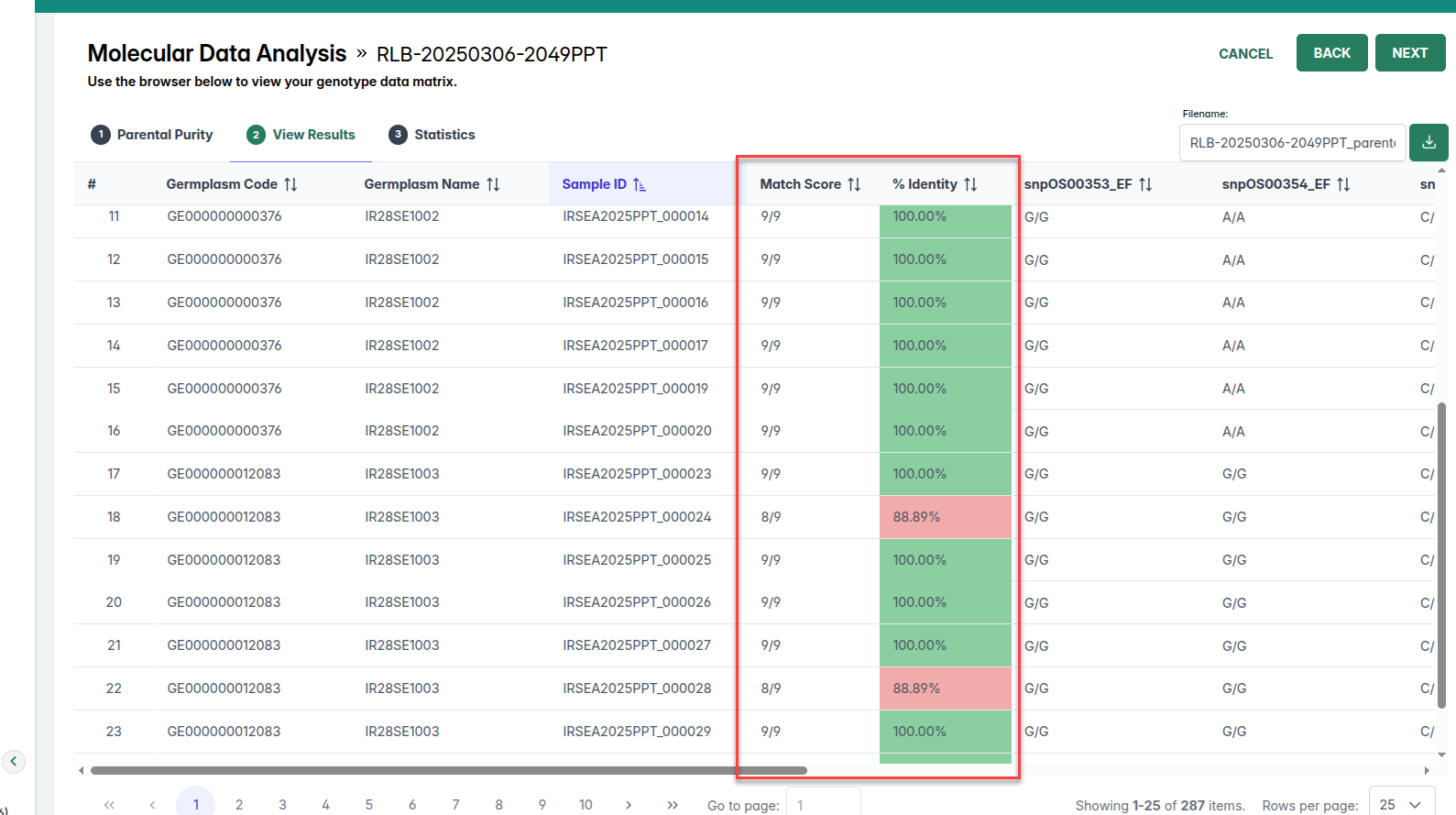Click the NEXT button

1409,53
